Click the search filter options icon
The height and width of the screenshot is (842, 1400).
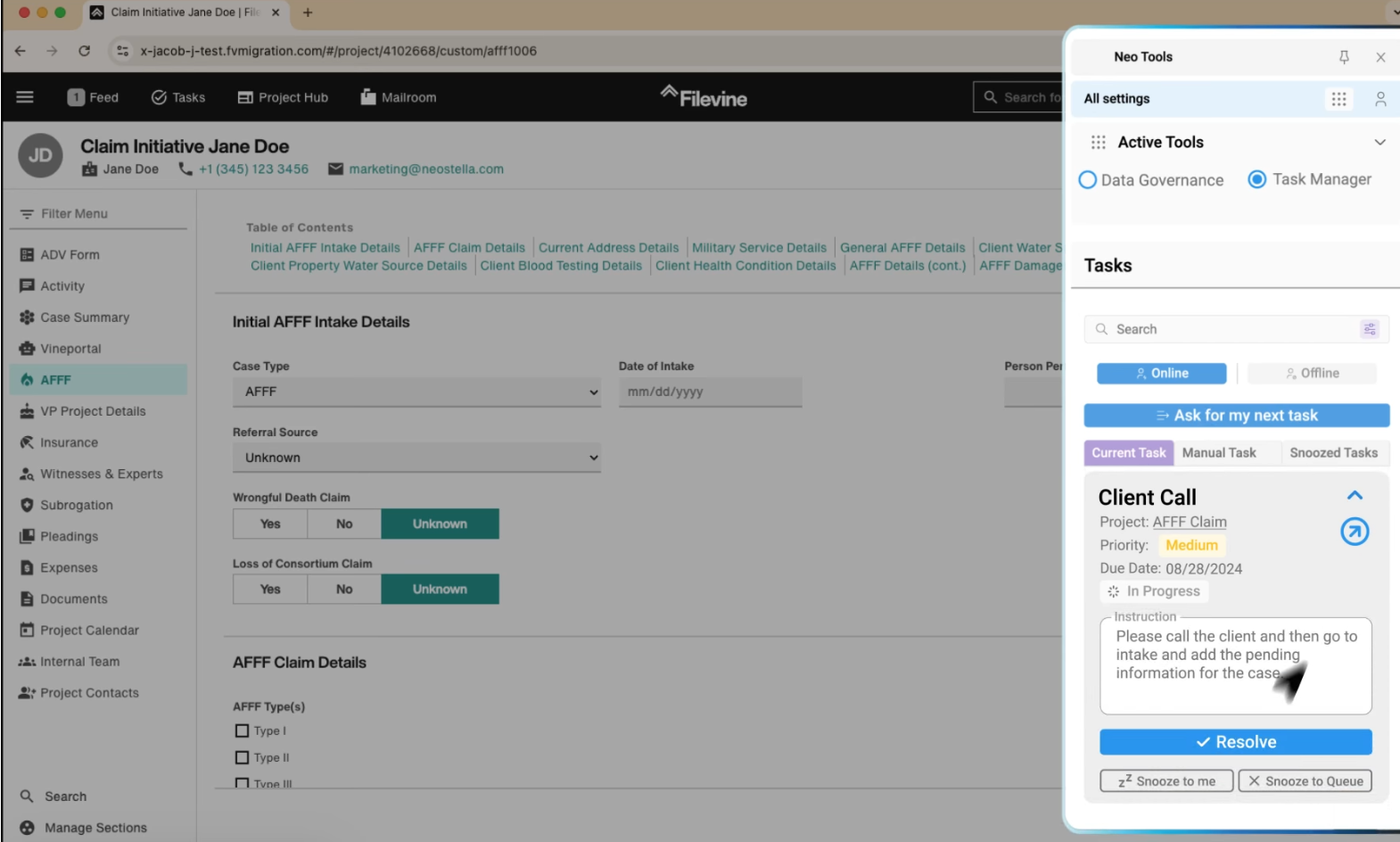(x=1370, y=329)
